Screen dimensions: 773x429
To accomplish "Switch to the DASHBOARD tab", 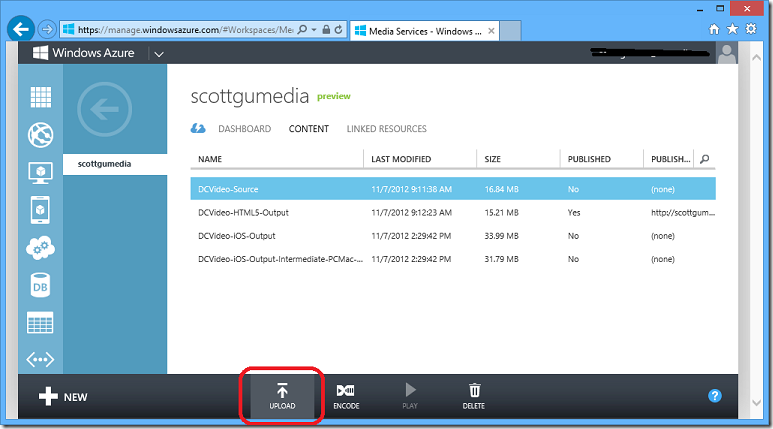I will pyautogui.click(x=245, y=129).
